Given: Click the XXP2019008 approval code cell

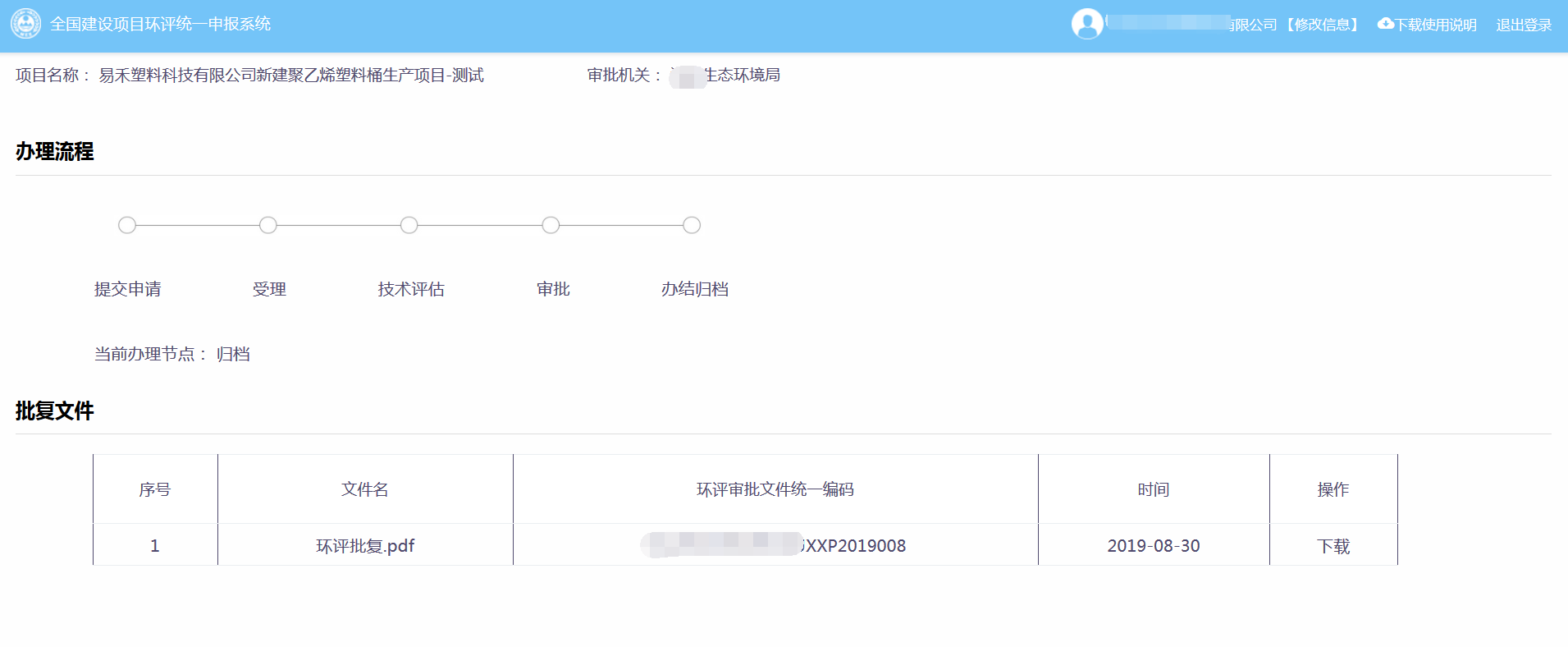Looking at the screenshot, I should (x=853, y=546).
